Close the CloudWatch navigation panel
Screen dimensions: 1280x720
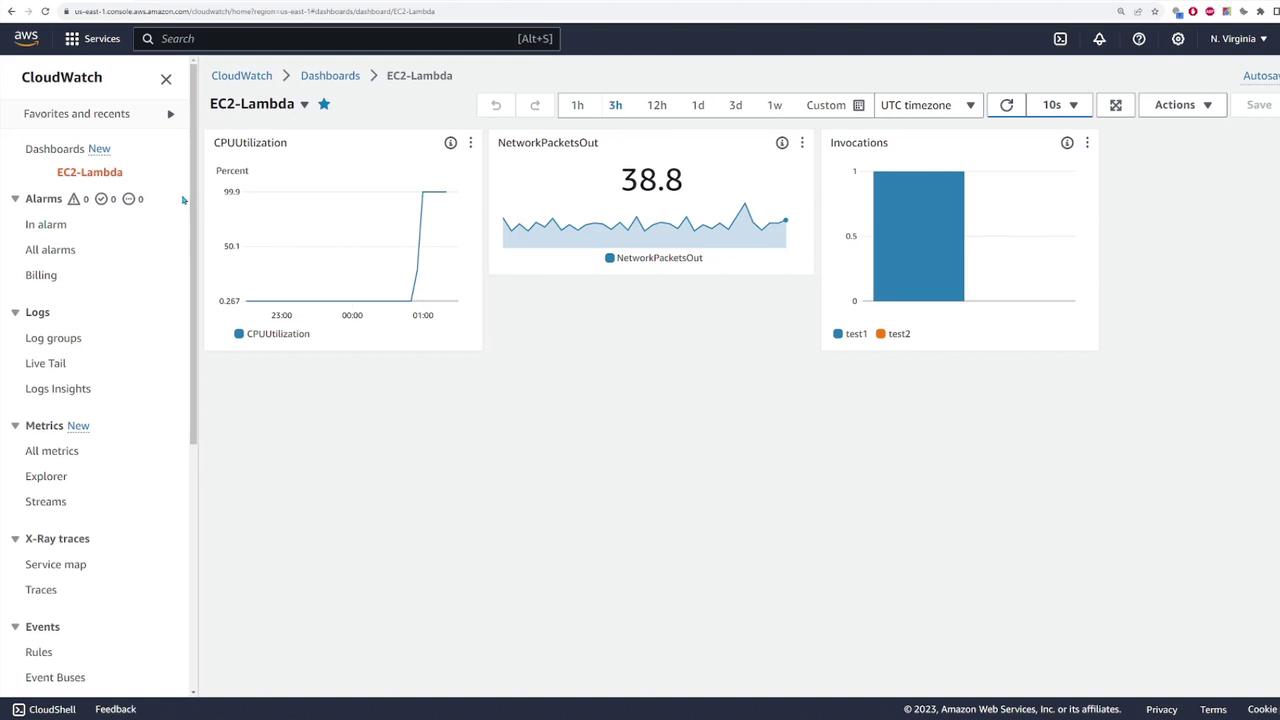pos(166,79)
